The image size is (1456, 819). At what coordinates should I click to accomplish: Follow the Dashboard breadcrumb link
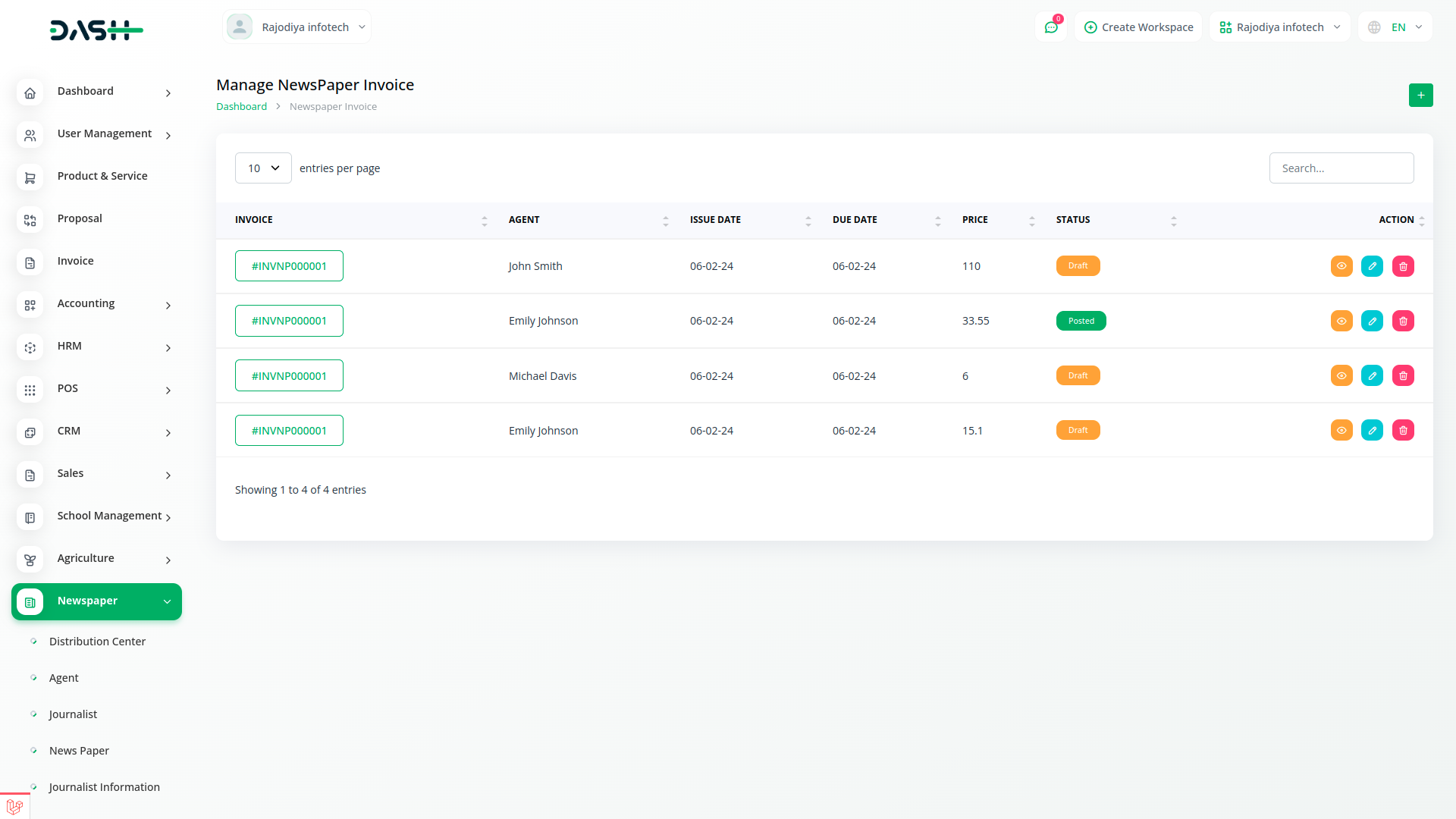(x=241, y=107)
